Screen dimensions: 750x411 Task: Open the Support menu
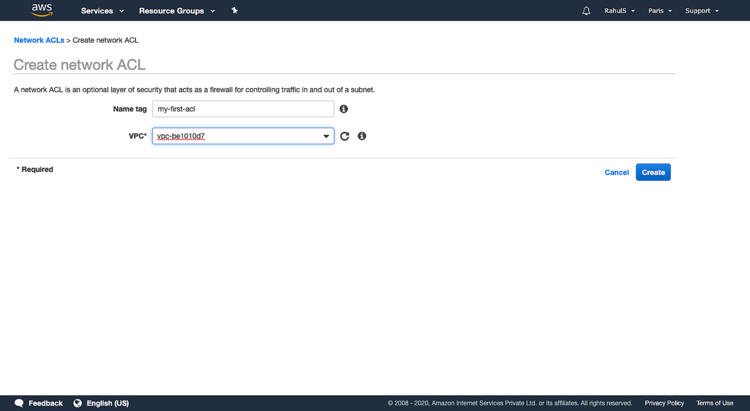point(701,11)
